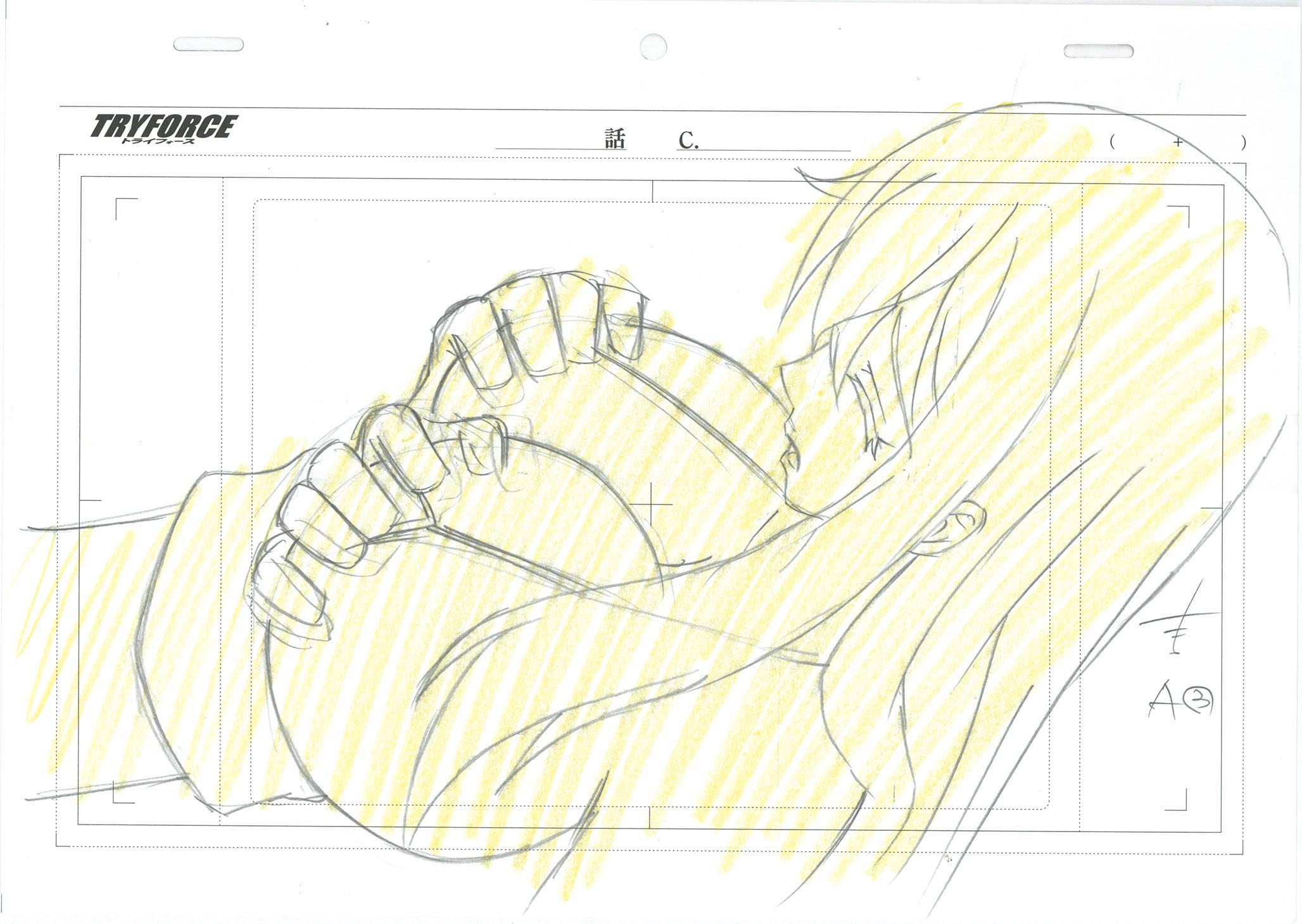Click the plus sign inside the parentheses
Image resolution: width=1302 pixels, height=924 pixels.
(x=1178, y=142)
